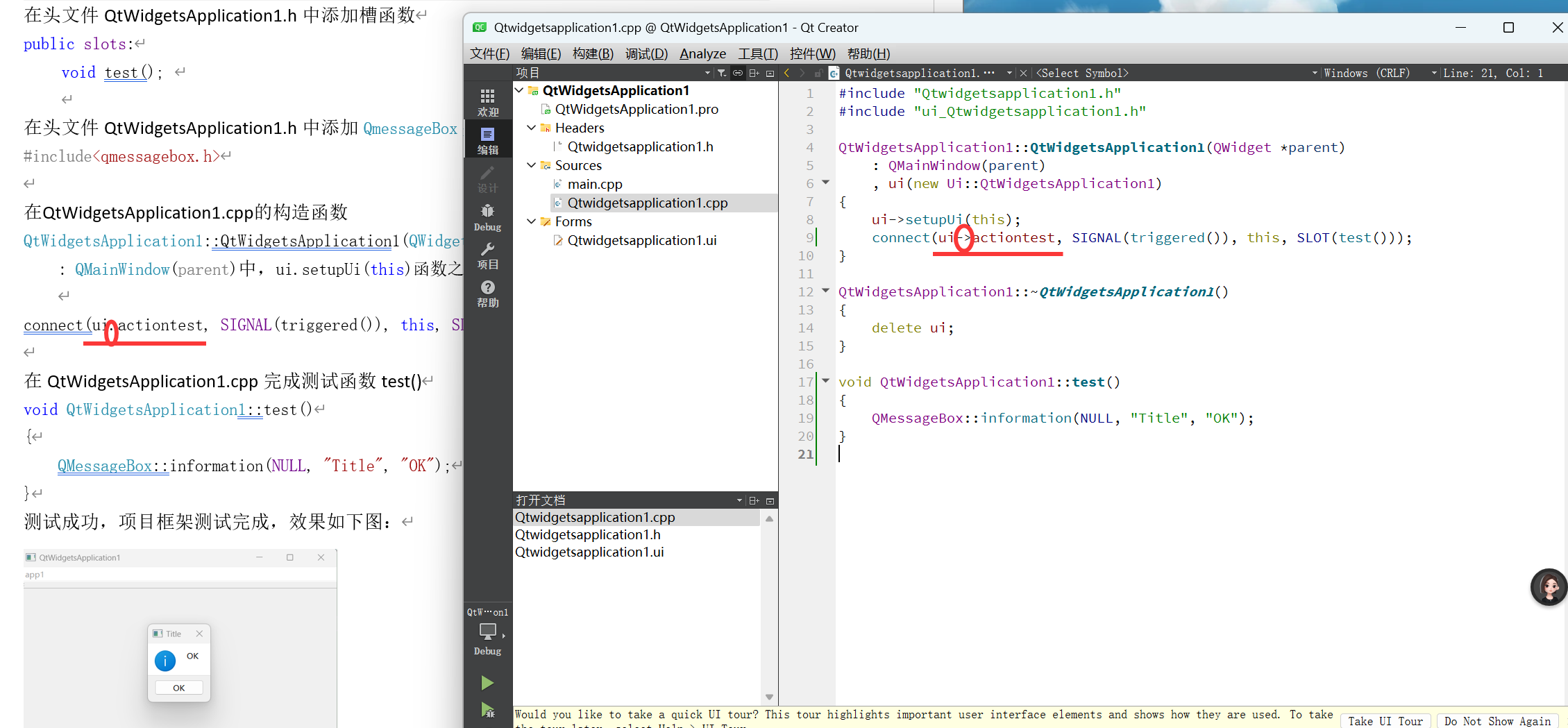Viewport: 1568px width, 728px height.
Task: Select main.cpp in the project tree
Action: (x=595, y=184)
